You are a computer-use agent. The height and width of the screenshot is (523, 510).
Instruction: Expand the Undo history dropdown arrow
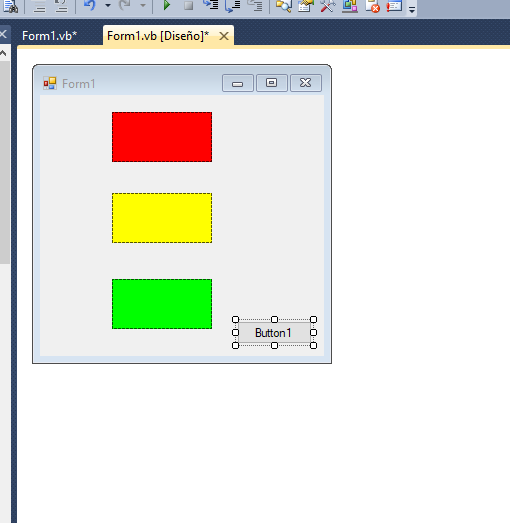tap(108, 5)
